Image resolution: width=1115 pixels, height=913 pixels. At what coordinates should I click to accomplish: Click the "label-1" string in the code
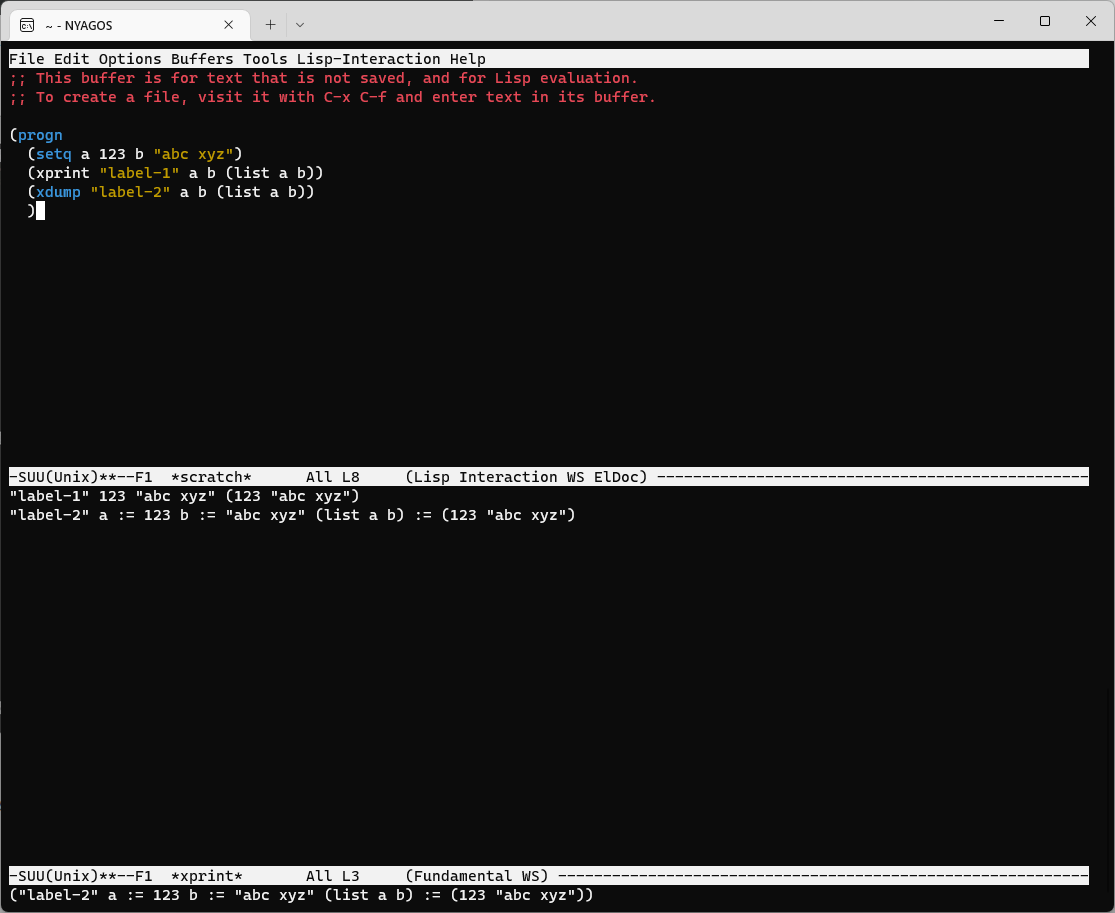(139, 173)
